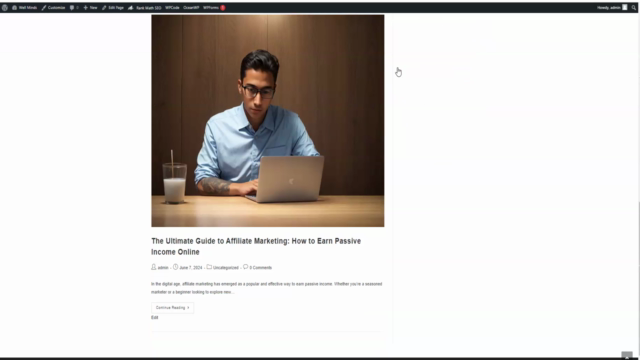Click post excerpt starting 'In the digital age'
Viewport: 640px width, 360px height.
click(267, 288)
